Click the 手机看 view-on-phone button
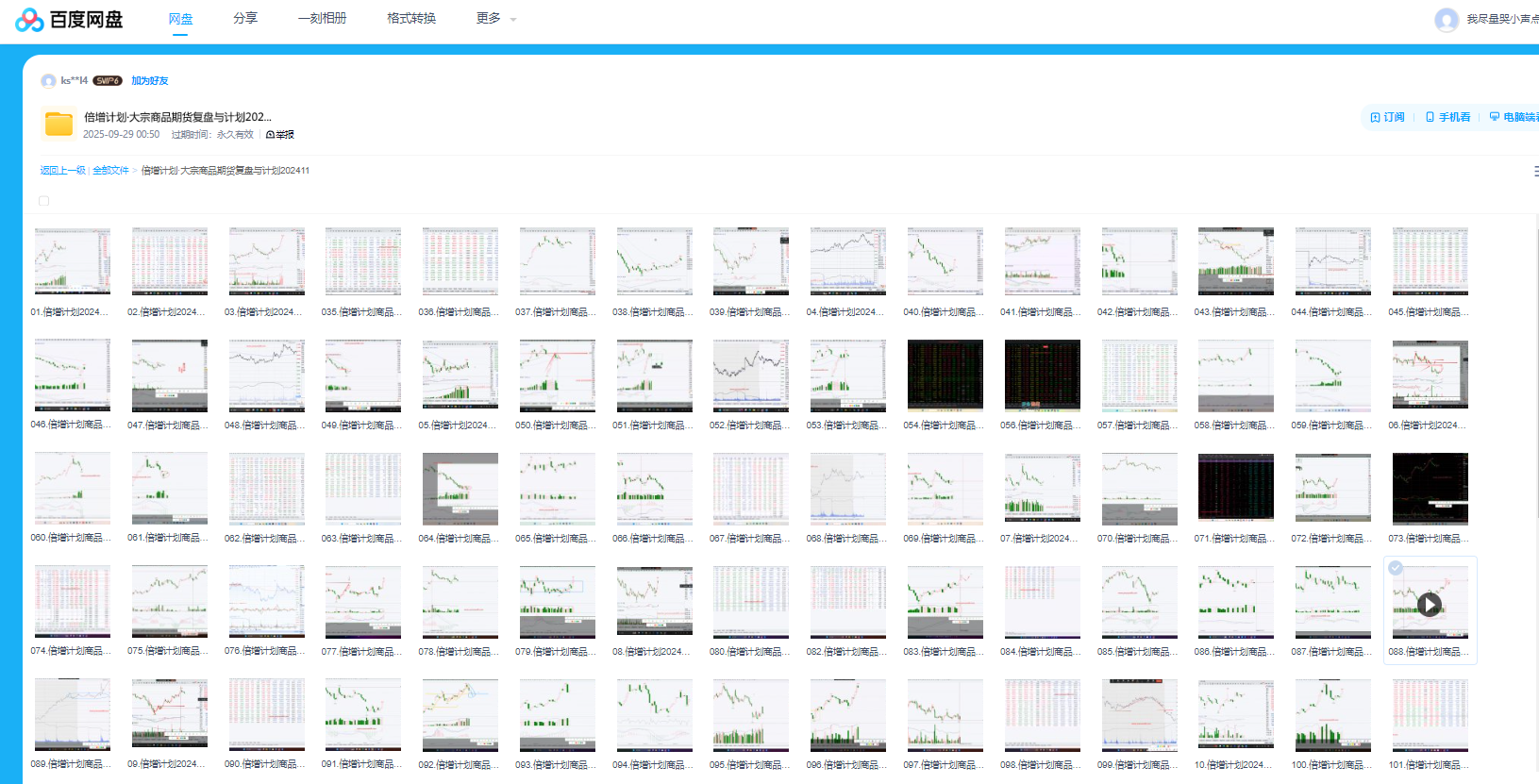This screenshot has height=784, width=1539. click(1447, 117)
